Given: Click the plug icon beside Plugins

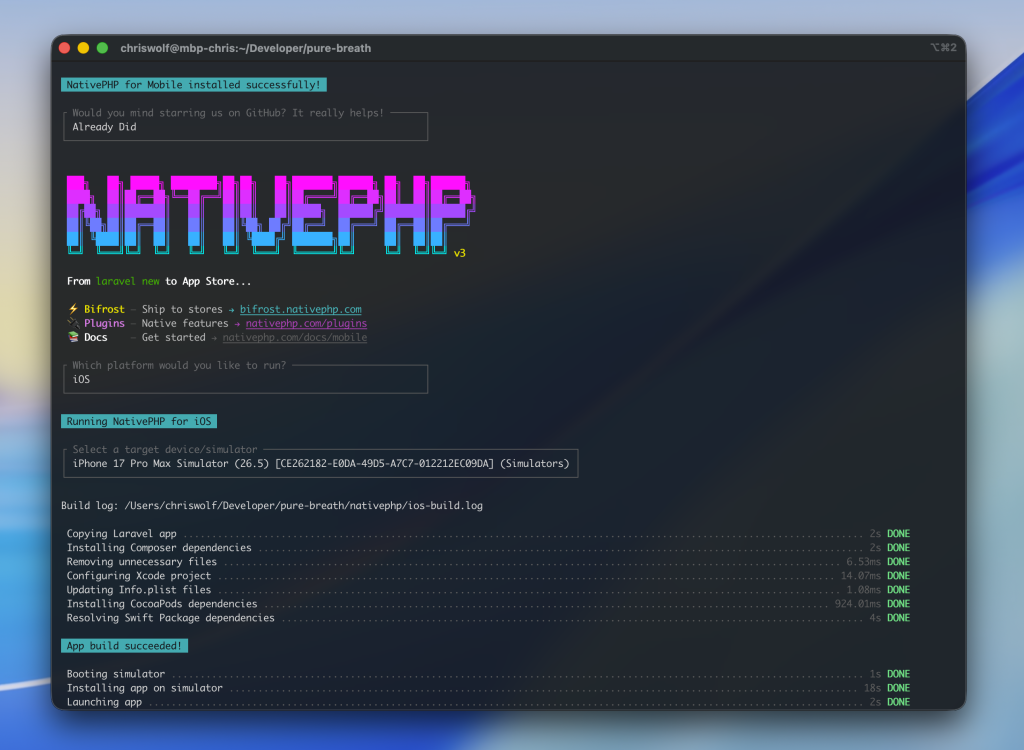Looking at the screenshot, I should point(73,323).
